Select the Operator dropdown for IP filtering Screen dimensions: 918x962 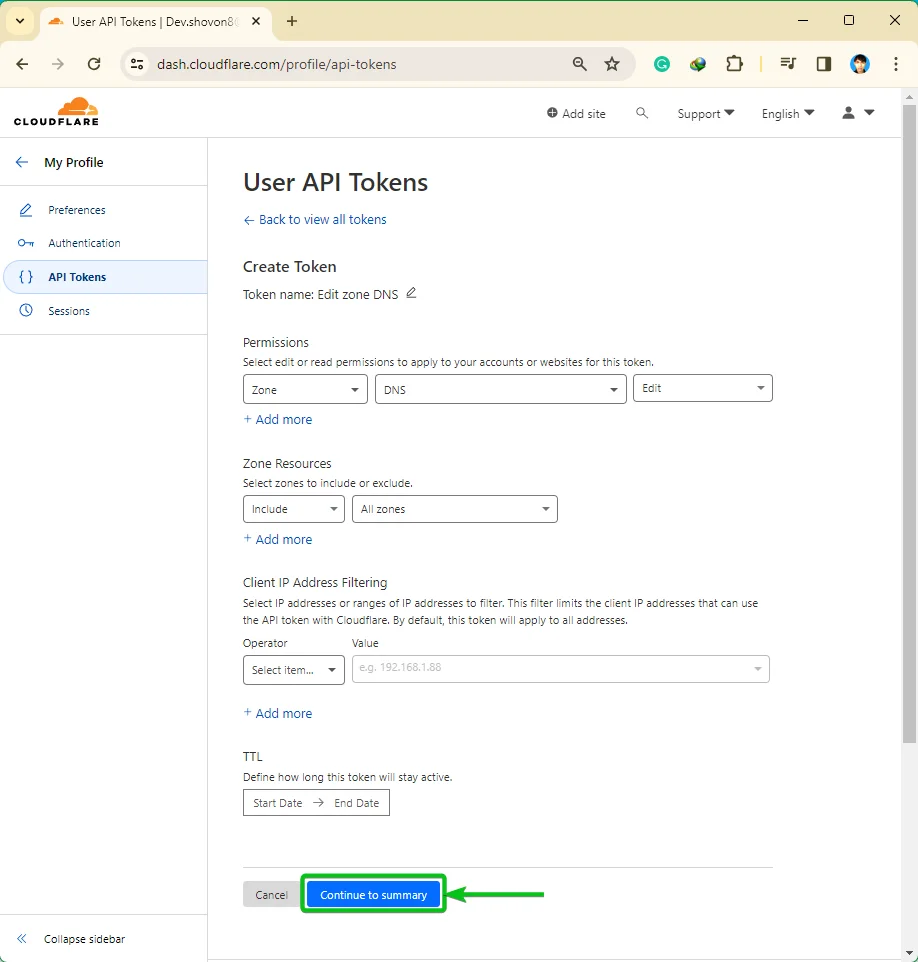click(293, 670)
